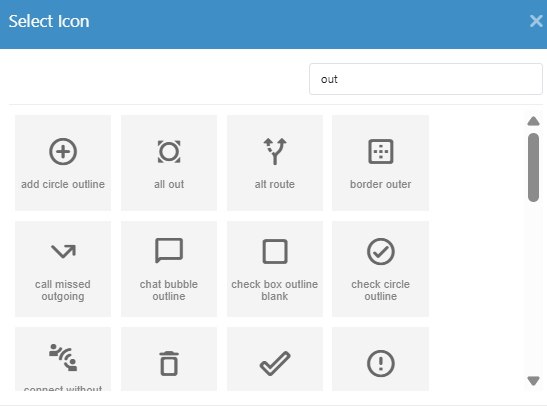Viewport: 547px width, 413px height.
Task: Select the connect without contact icon
Action: tap(63, 359)
